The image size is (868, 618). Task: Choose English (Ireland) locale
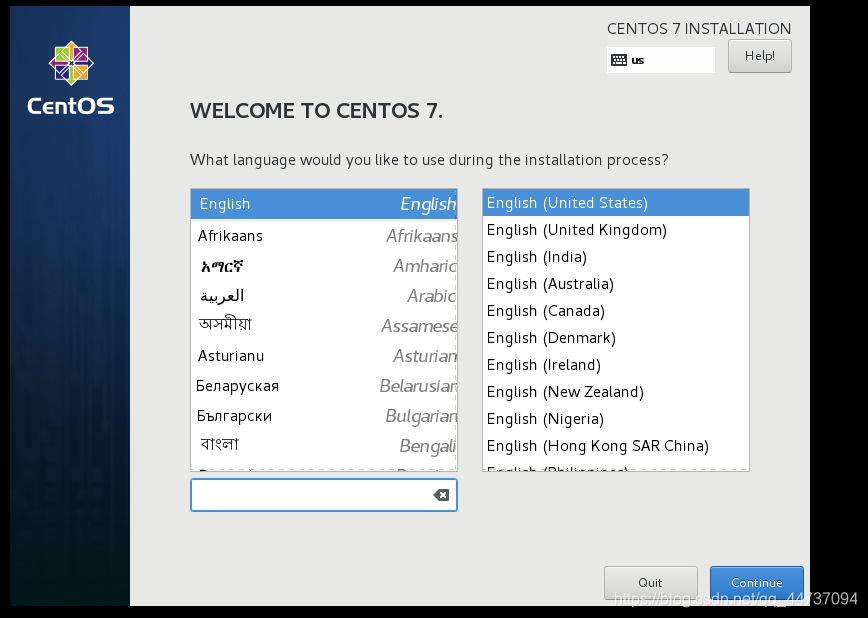616,365
